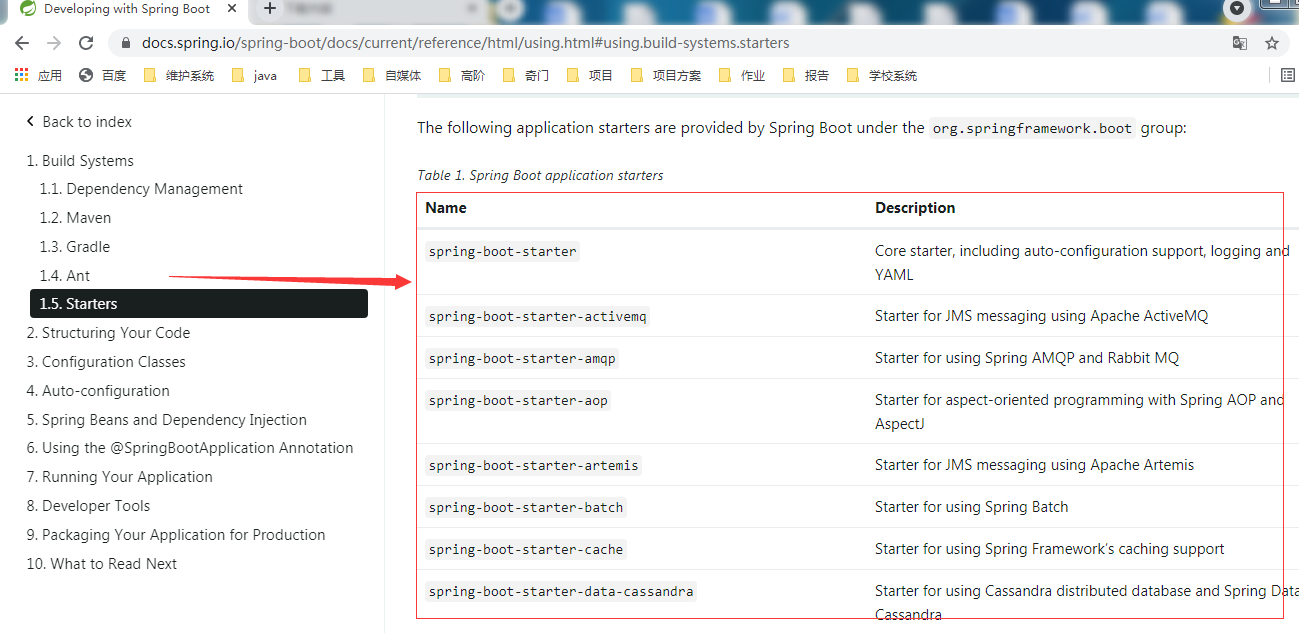
Task: Select the Developing with Spring Boot tab
Action: coord(125,9)
